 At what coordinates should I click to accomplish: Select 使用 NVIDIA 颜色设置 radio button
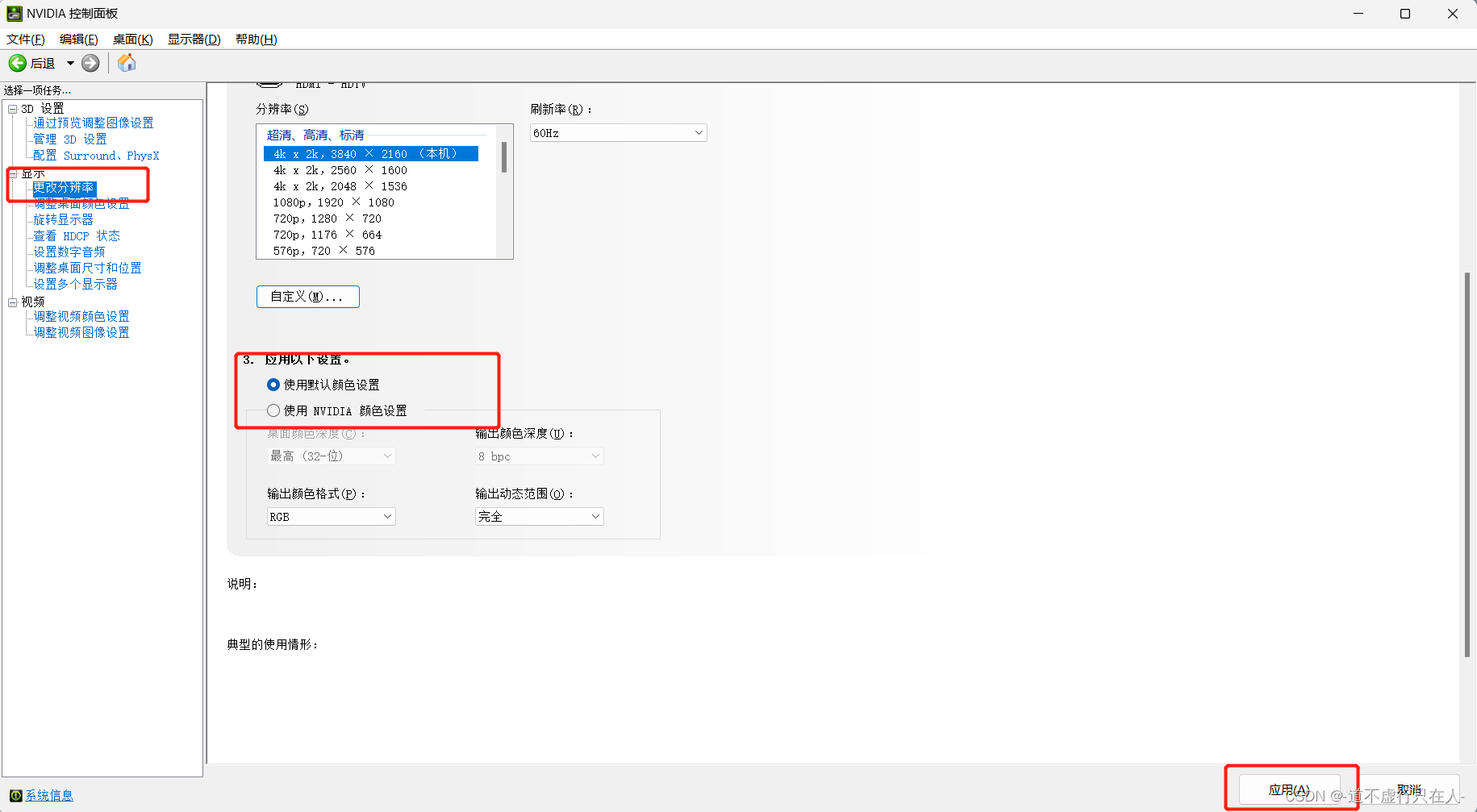coord(273,410)
